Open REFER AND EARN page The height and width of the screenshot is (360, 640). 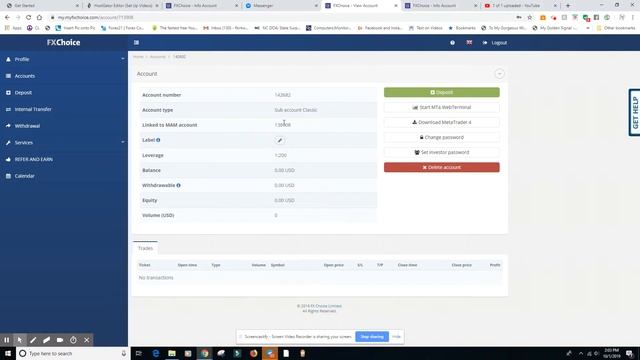(x=33, y=159)
